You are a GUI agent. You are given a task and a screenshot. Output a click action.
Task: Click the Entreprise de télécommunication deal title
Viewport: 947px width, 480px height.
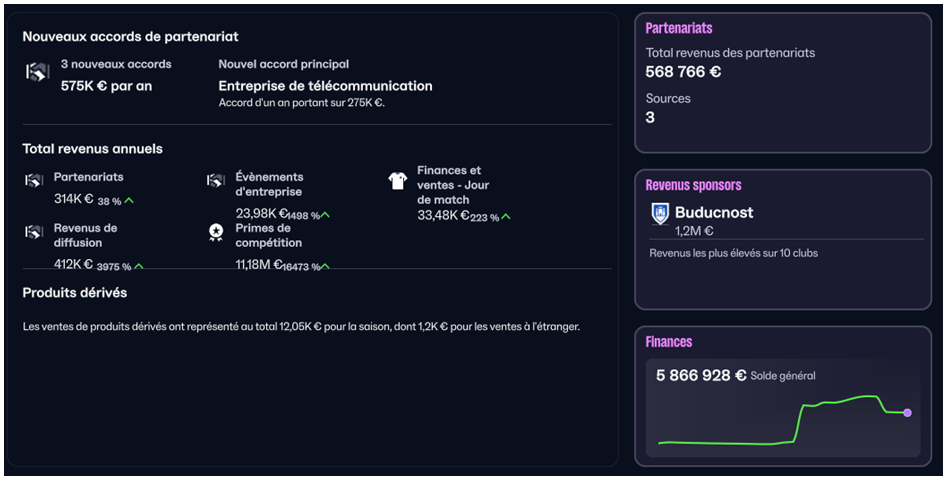pyautogui.click(x=325, y=86)
